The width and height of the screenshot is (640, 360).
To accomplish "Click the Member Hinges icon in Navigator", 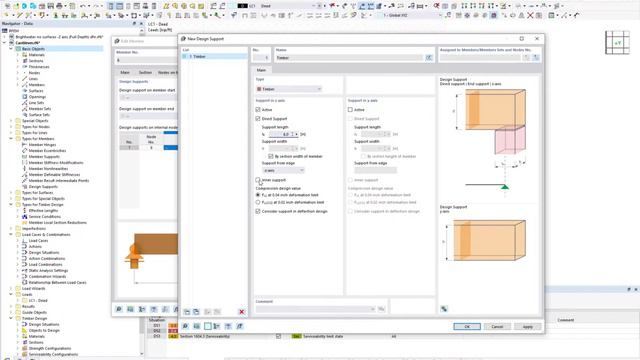I will coord(24,144).
